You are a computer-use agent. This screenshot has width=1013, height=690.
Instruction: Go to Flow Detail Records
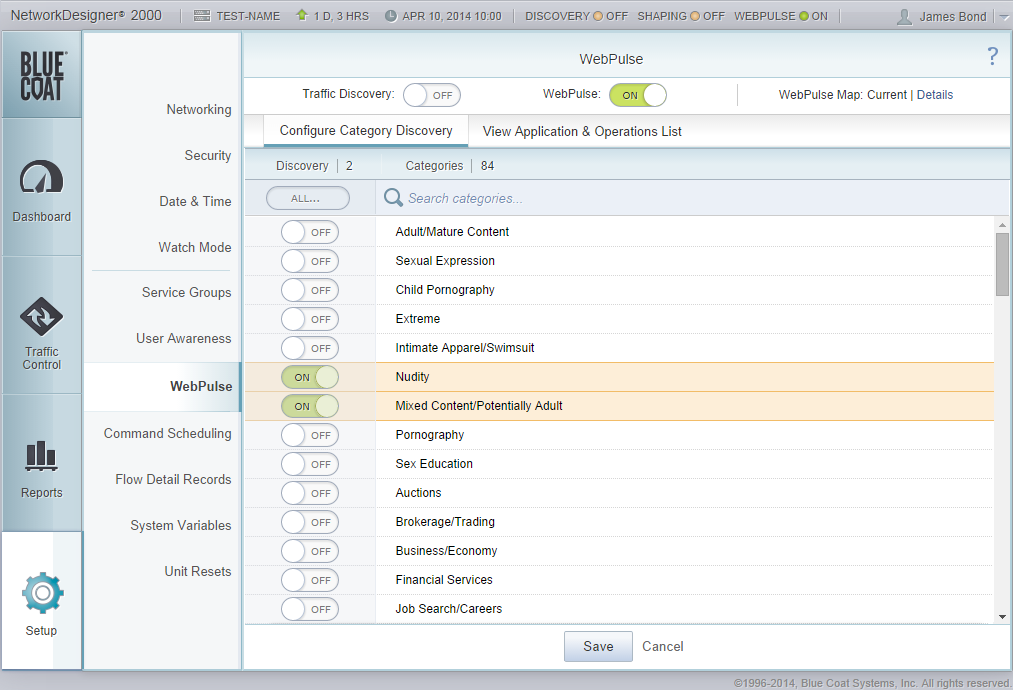point(173,479)
